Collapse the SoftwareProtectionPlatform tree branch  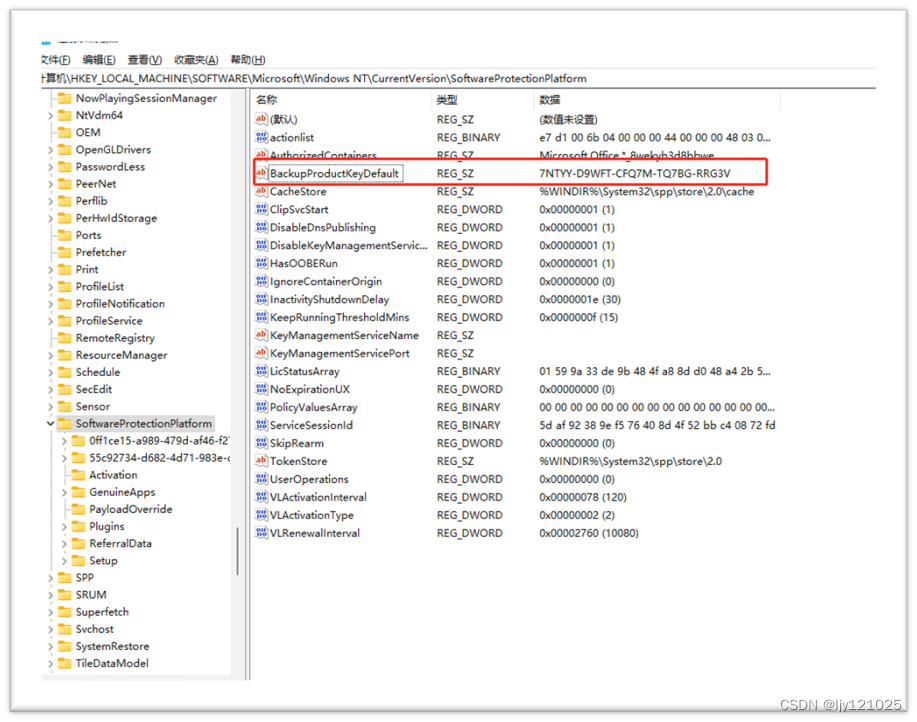[x=48, y=423]
